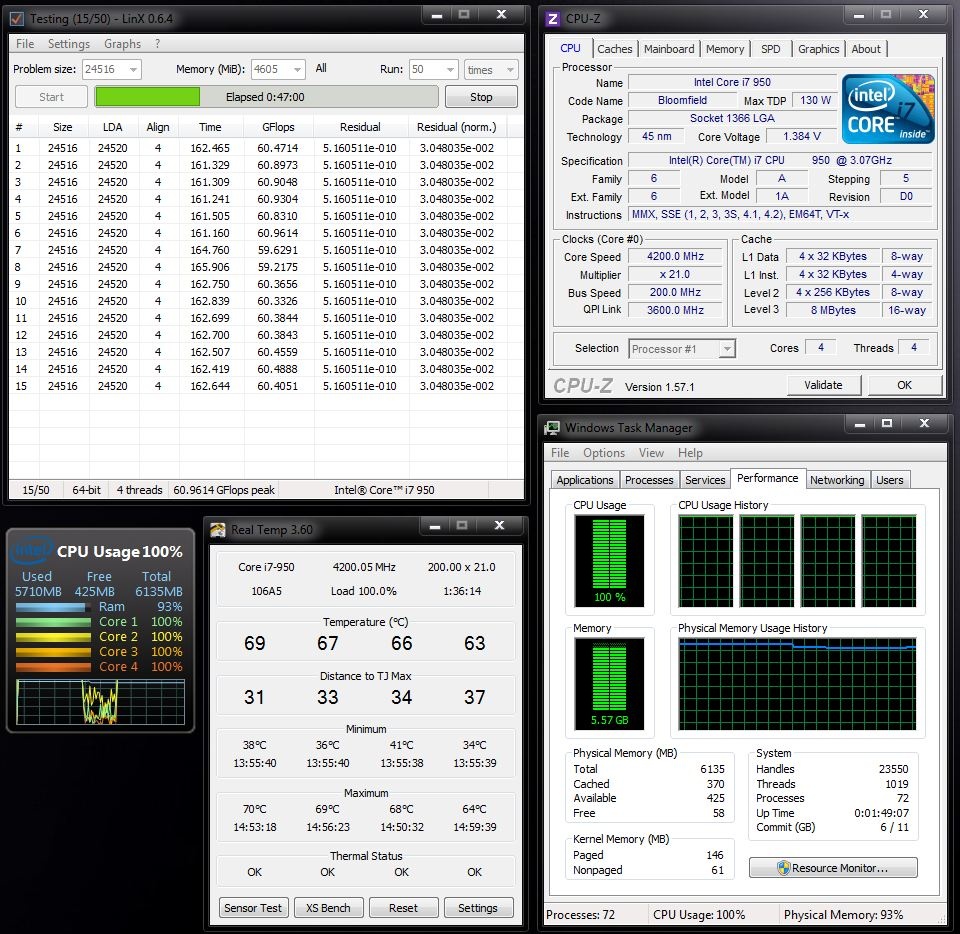Image resolution: width=960 pixels, height=934 pixels.
Task: Click the Real Temp title bar icon
Action: (217, 529)
